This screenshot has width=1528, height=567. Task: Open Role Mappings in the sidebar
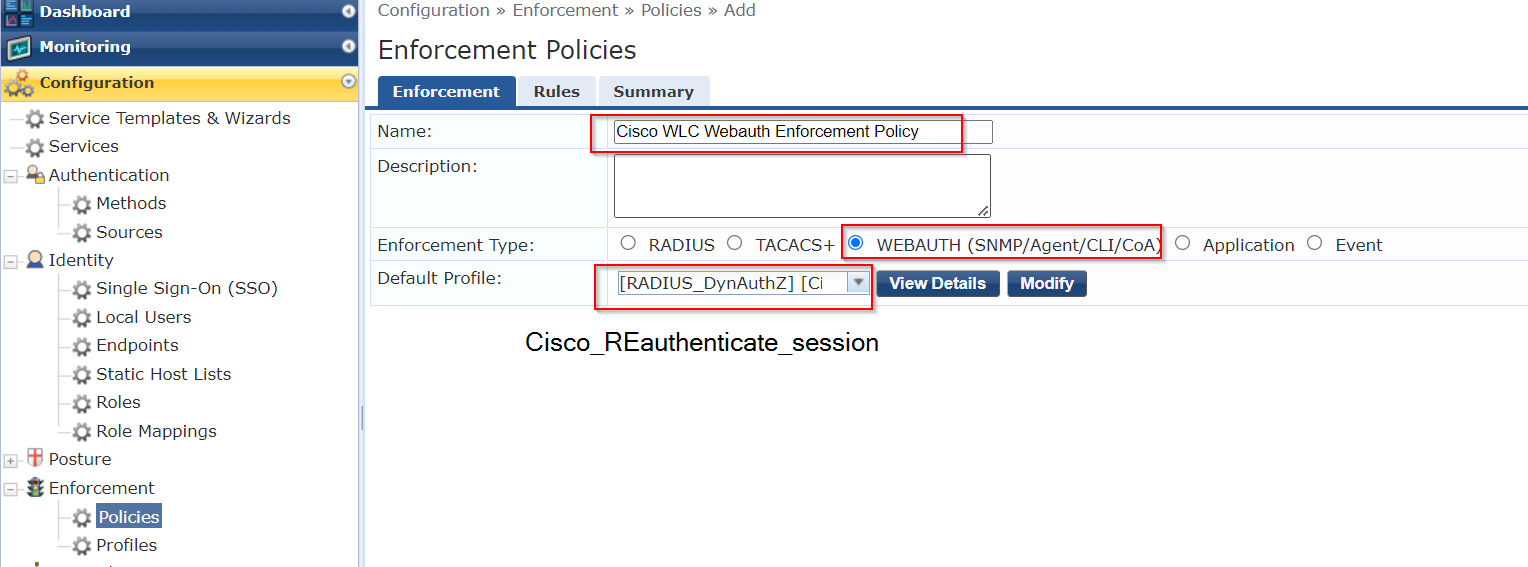point(156,431)
